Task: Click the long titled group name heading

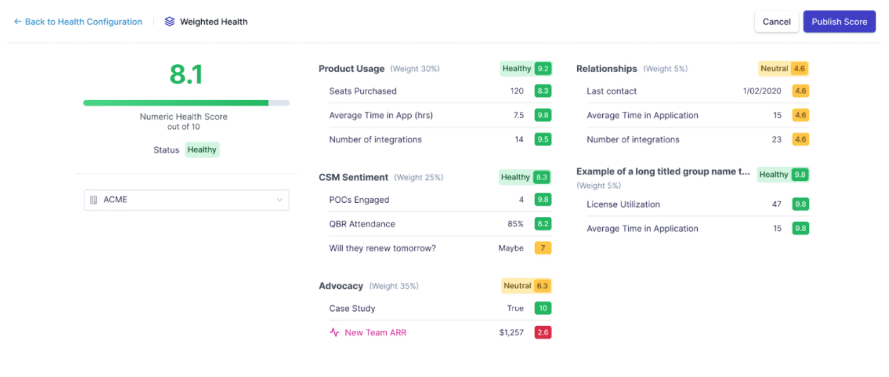Action: [x=663, y=171]
